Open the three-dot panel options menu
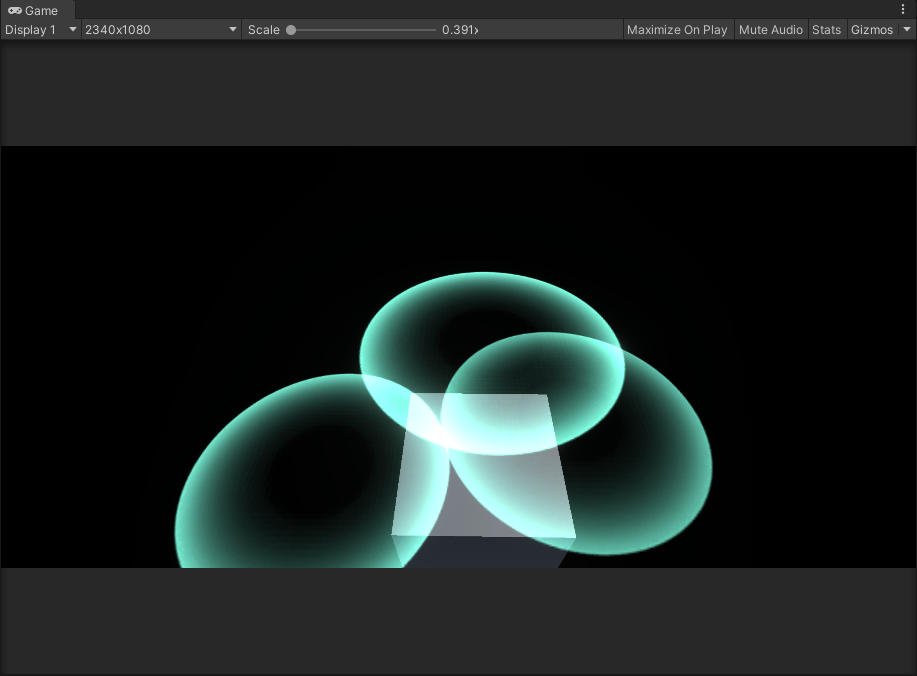Image resolution: width=917 pixels, height=676 pixels. (903, 10)
